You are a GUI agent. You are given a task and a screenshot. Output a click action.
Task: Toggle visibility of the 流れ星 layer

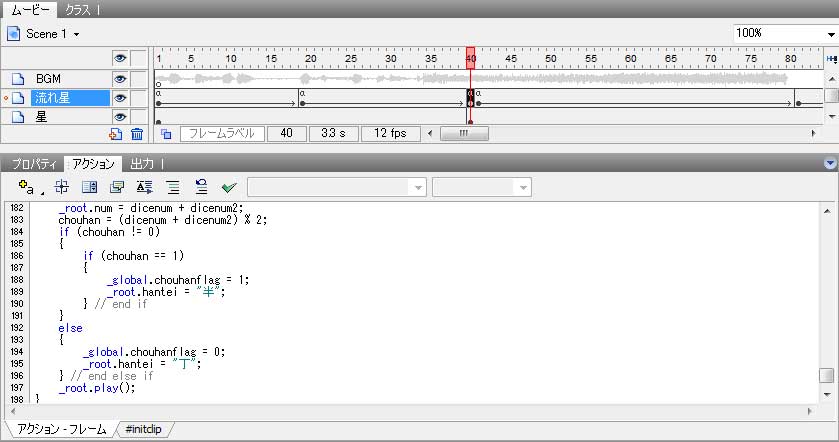(120, 98)
